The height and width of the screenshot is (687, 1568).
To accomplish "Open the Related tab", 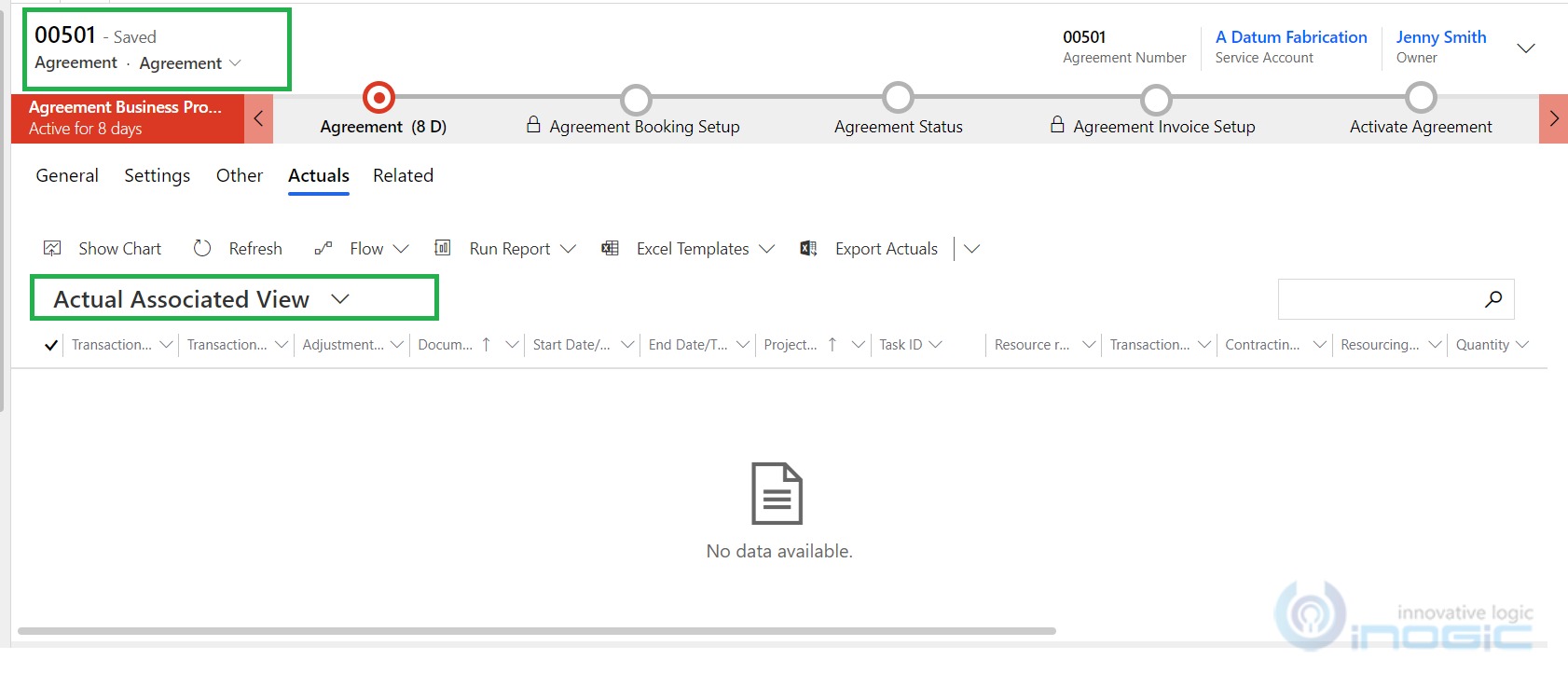I will 403,175.
